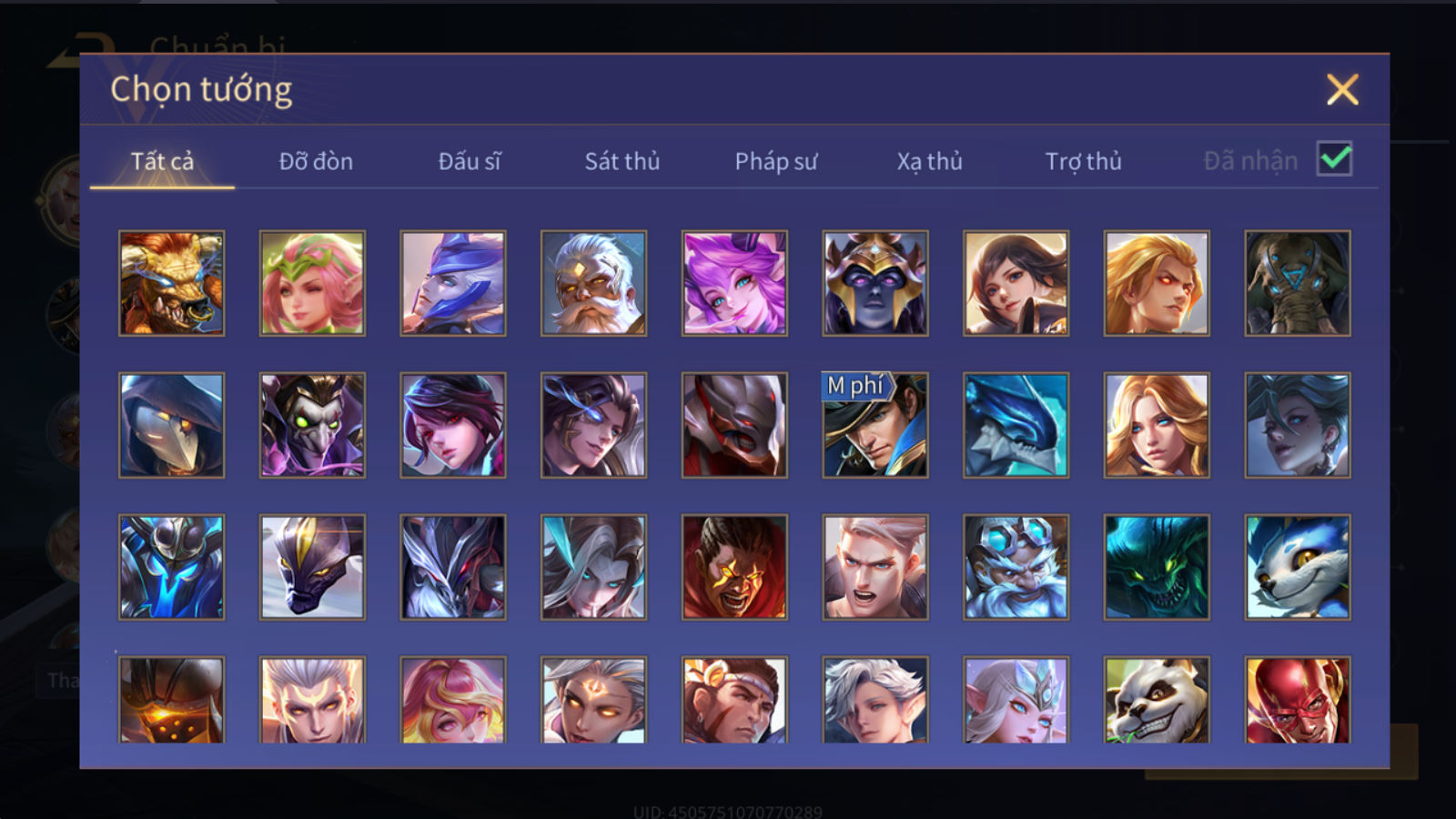Switch to the 'Đỡ đòn' tab
The image size is (1456, 819).
[316, 161]
